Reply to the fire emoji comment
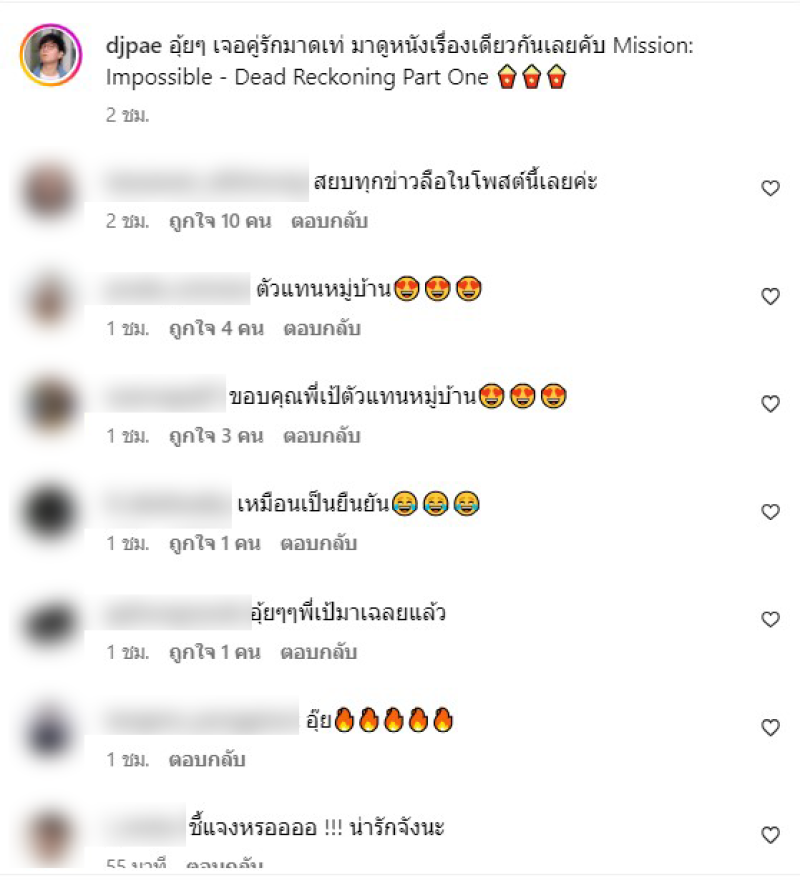Viewport: 800px width, 891px height. click(207, 759)
